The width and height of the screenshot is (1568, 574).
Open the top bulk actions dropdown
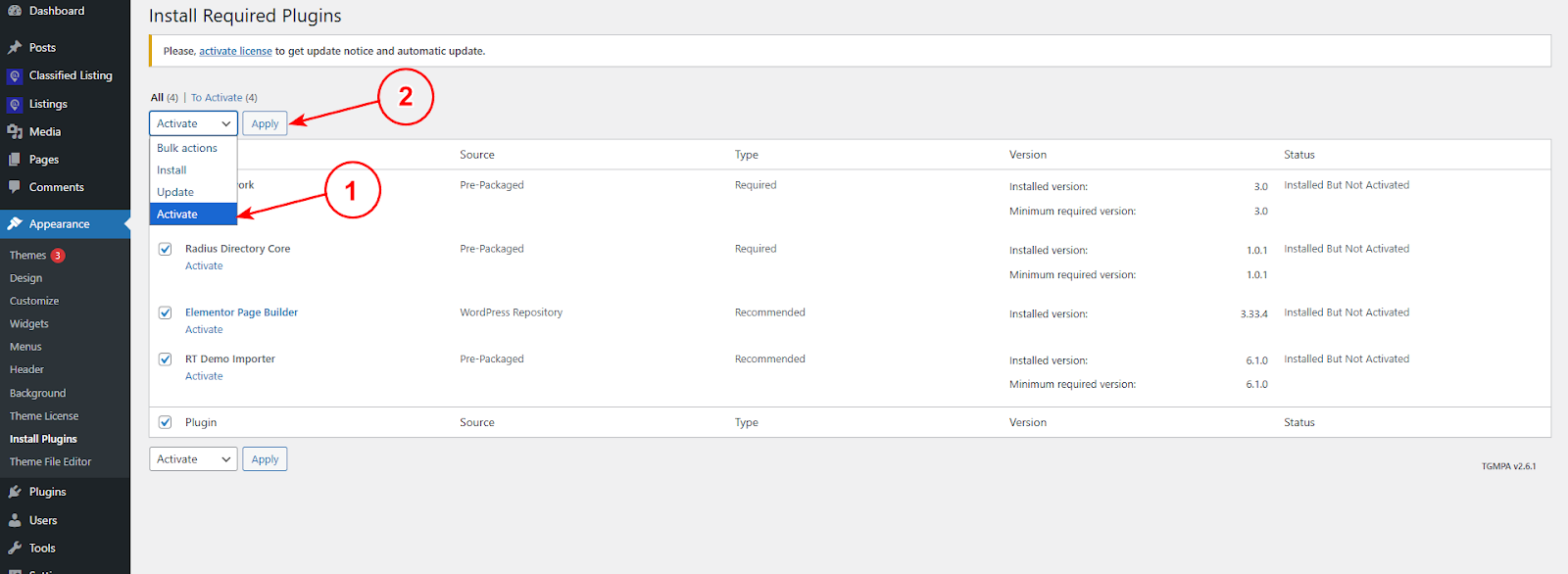pos(193,123)
